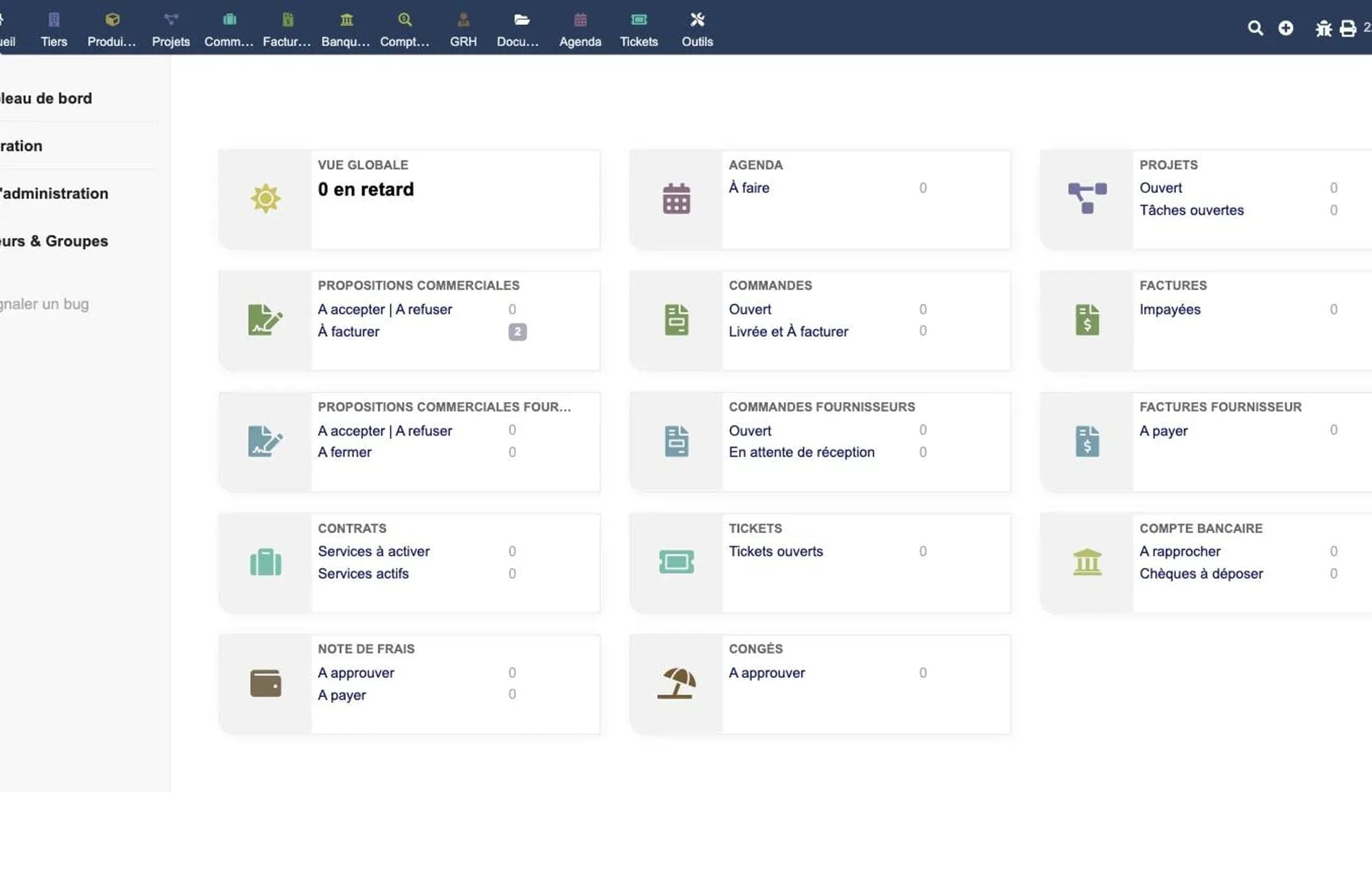Click the printer icon
The height and width of the screenshot is (874, 1372).
point(1348,28)
